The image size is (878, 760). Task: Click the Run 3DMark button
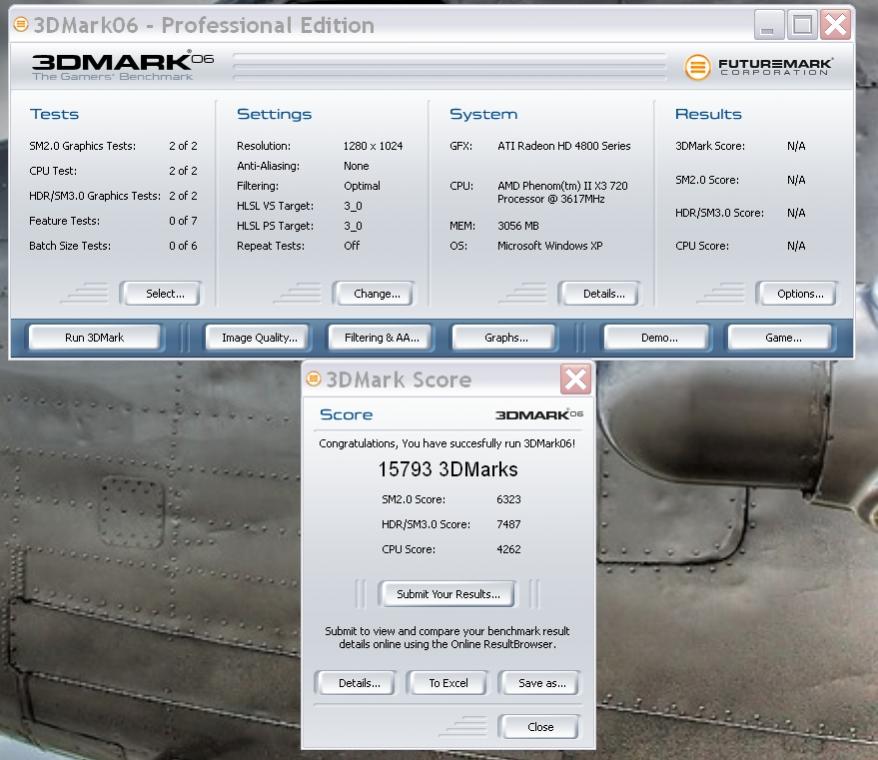point(94,338)
